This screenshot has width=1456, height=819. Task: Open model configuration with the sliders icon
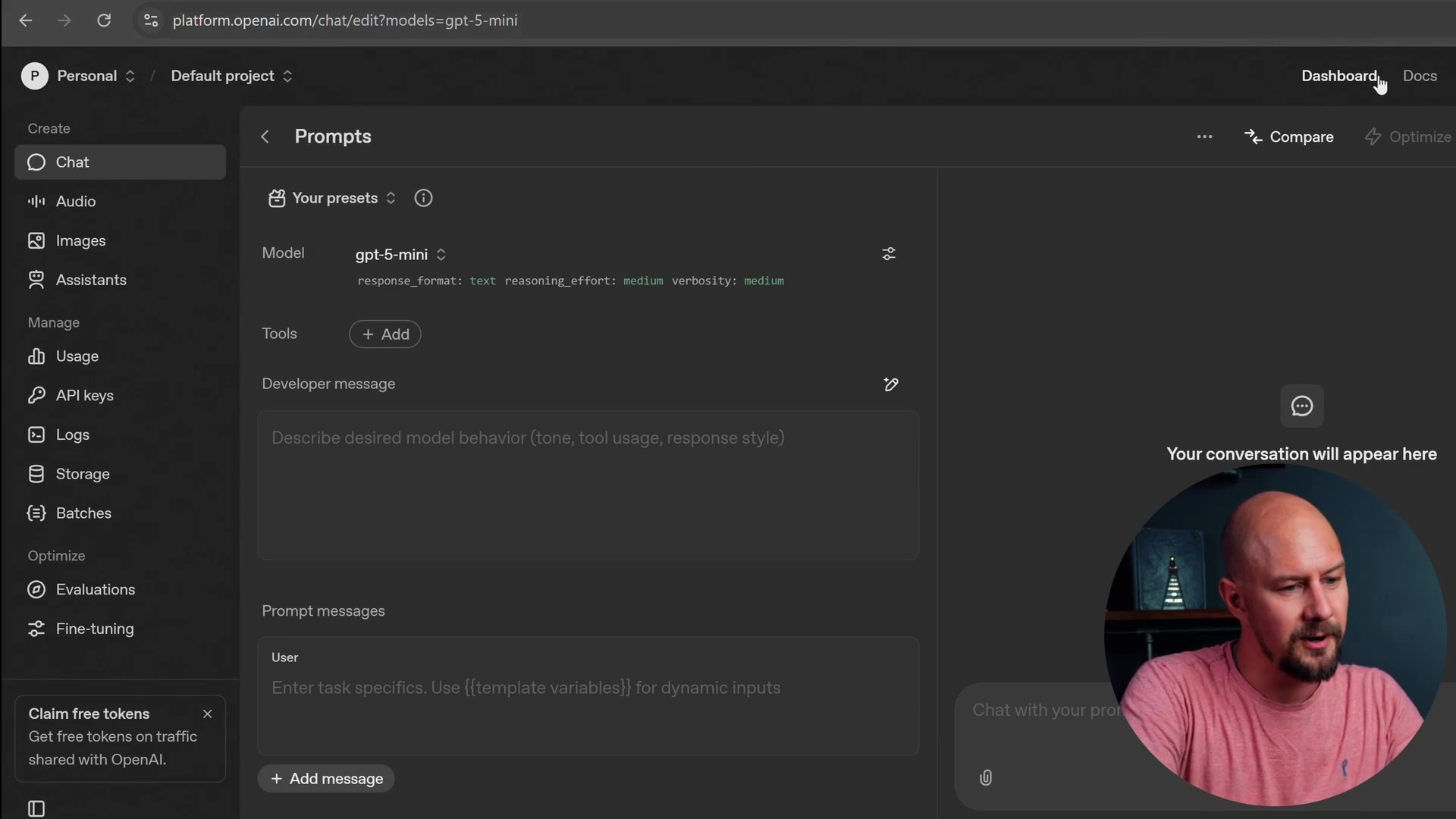click(x=888, y=254)
